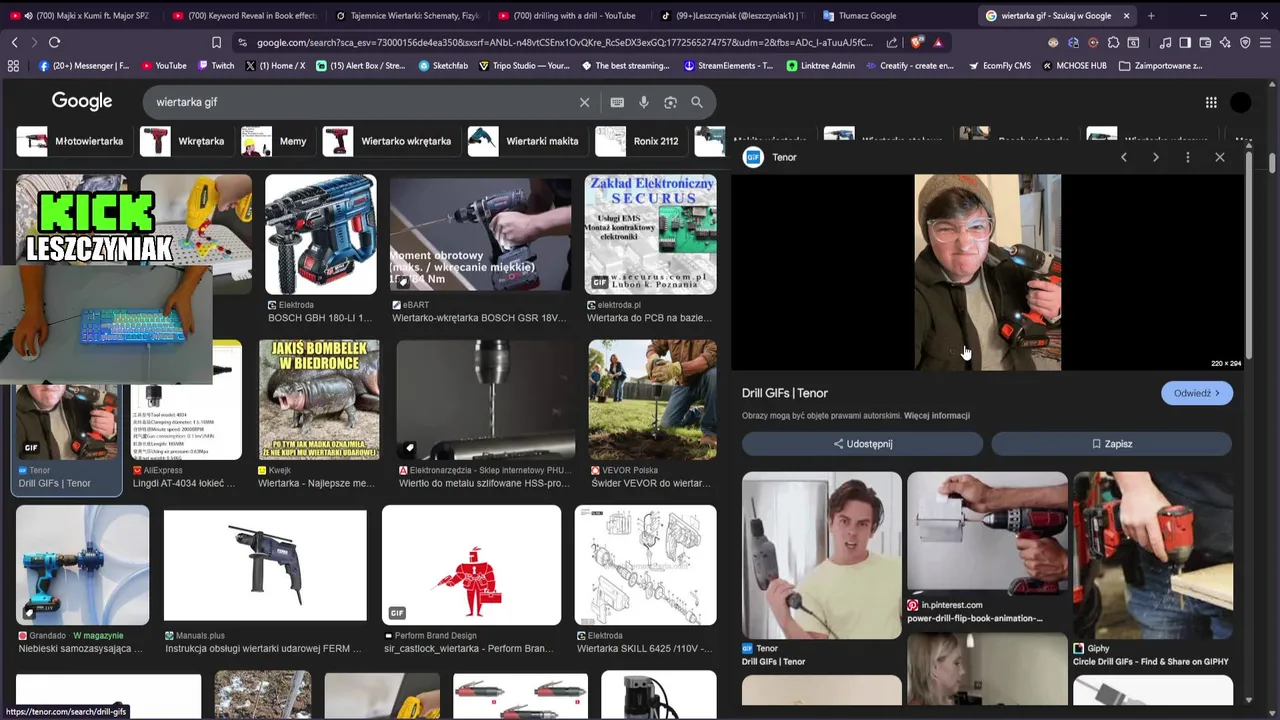This screenshot has height=720, width=1280.
Task: Start voice search with the microphone icon
Action: tap(644, 102)
